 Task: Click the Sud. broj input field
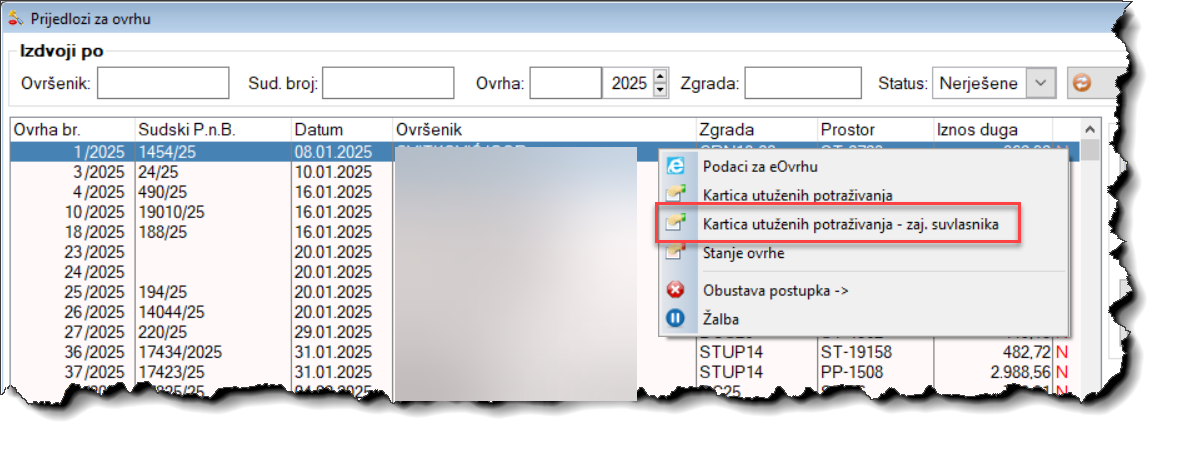387,83
